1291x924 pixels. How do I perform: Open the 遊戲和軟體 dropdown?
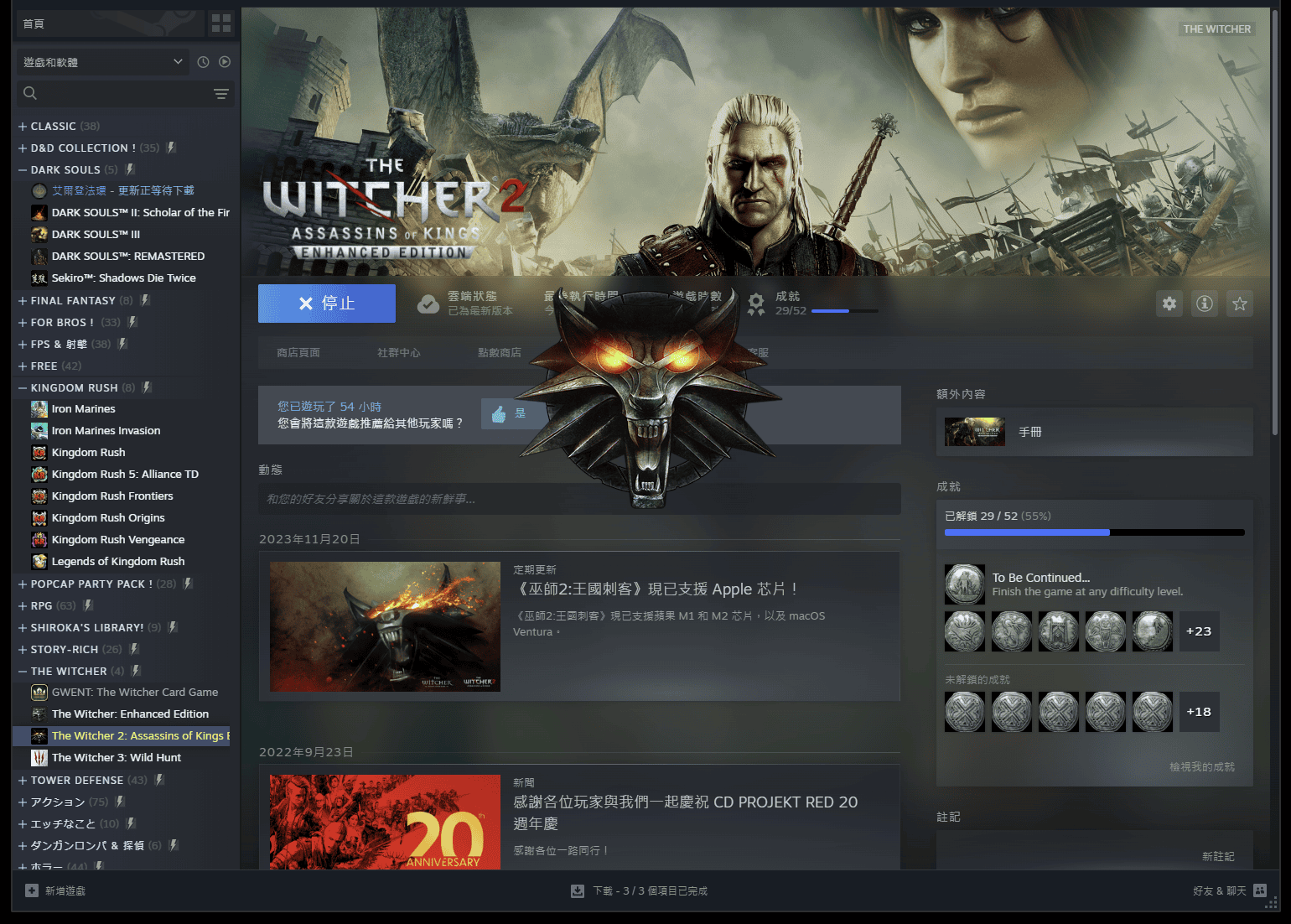pyautogui.click(x=103, y=62)
